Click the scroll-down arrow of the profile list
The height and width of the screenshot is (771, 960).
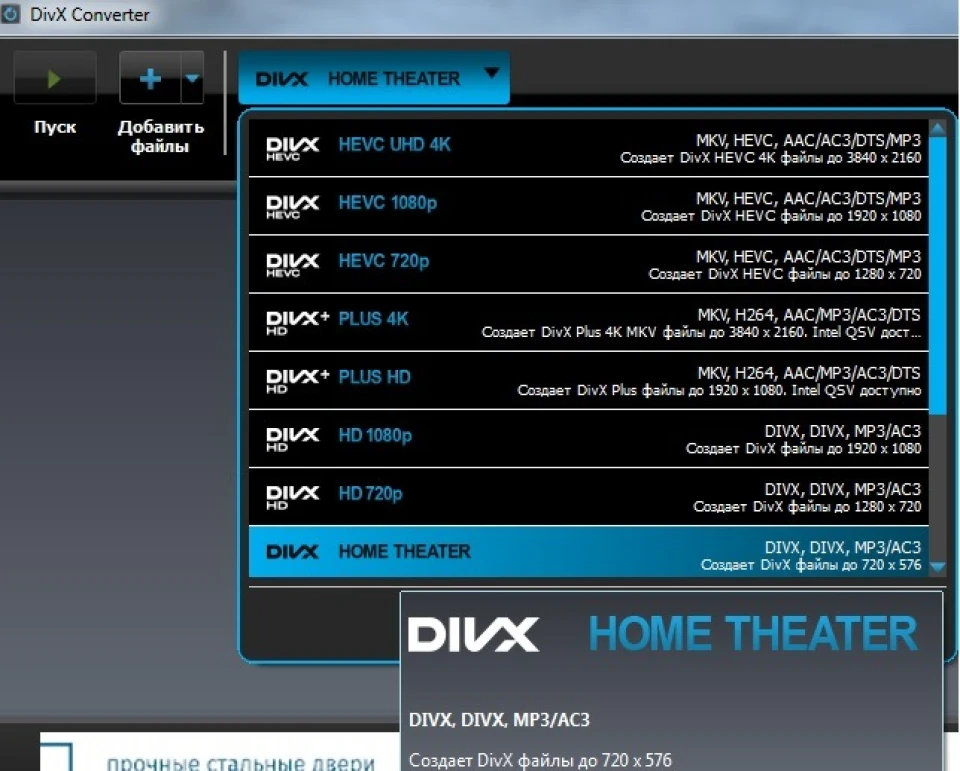[937, 567]
